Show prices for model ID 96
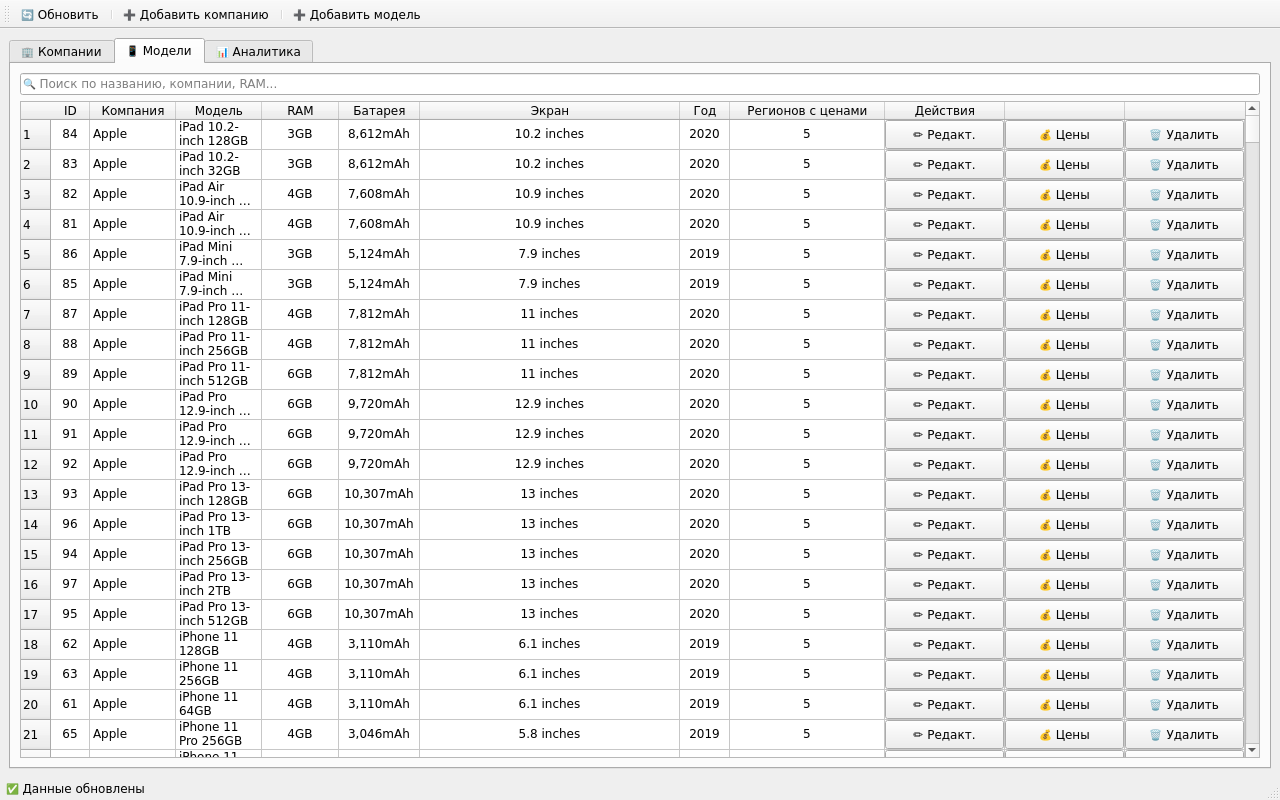The height and width of the screenshot is (800, 1280). [1064, 525]
